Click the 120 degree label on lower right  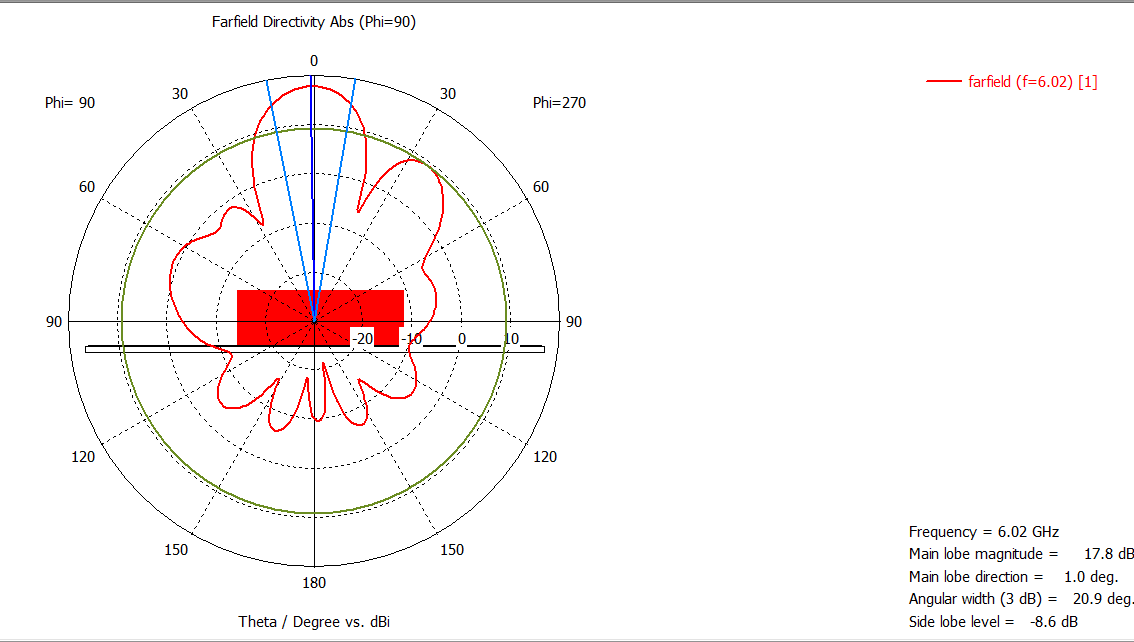(x=545, y=457)
